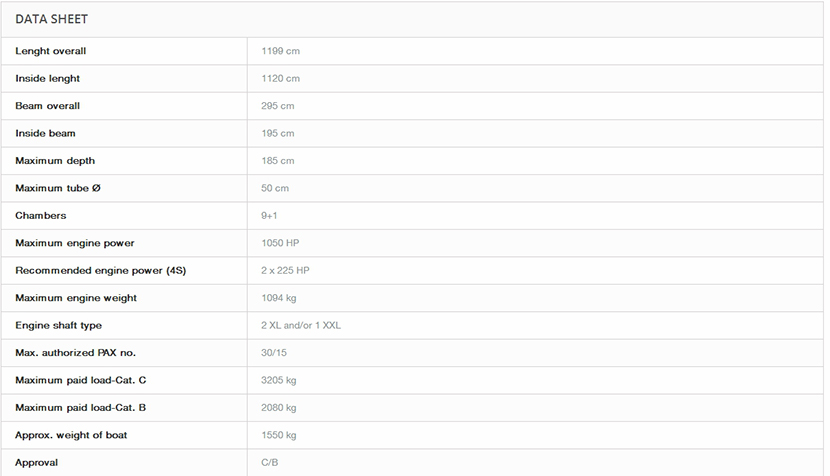The height and width of the screenshot is (476, 830).
Task: Click the 'Maximum depth' label
Action: [55, 161]
